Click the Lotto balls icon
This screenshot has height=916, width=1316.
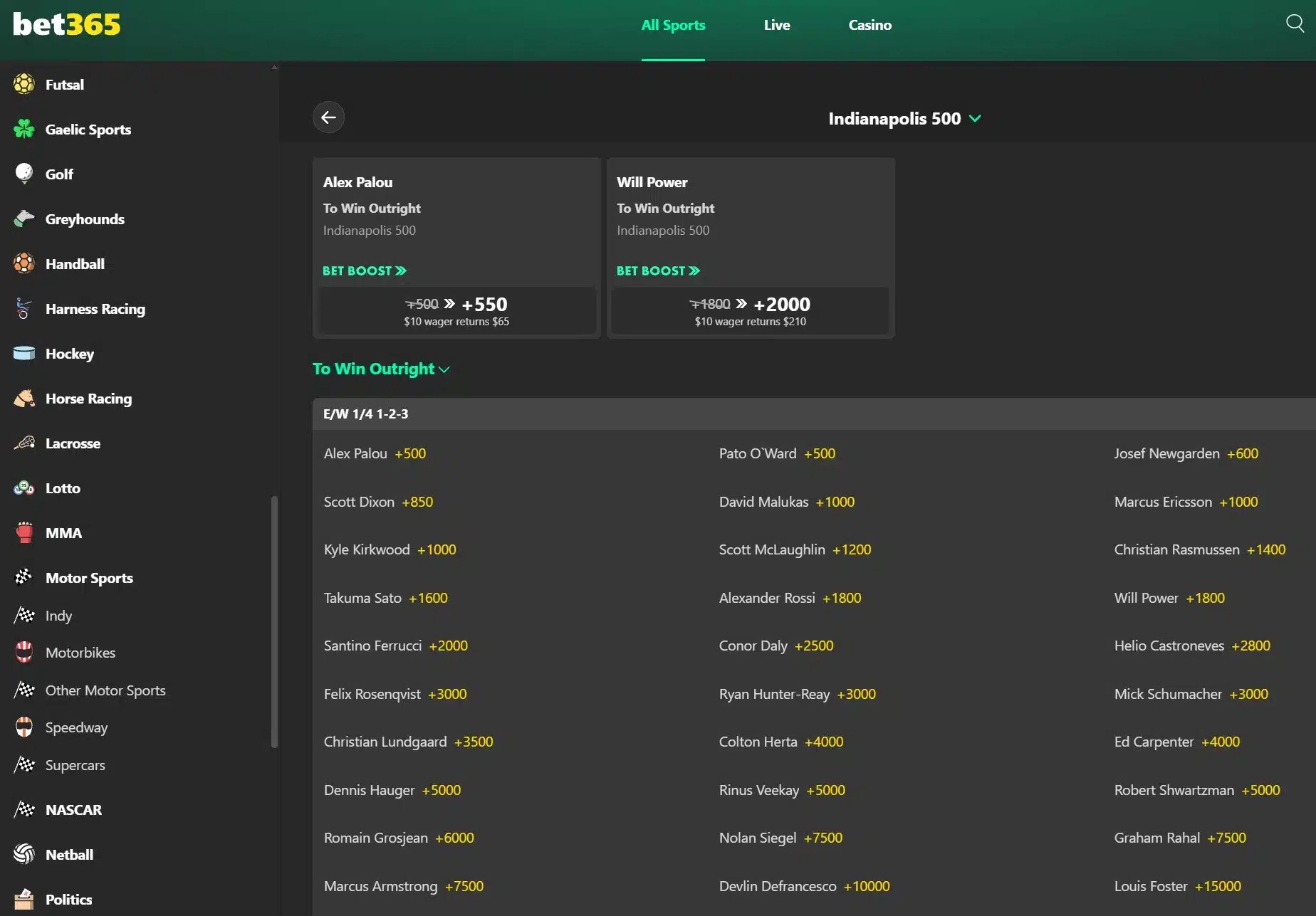[24, 488]
